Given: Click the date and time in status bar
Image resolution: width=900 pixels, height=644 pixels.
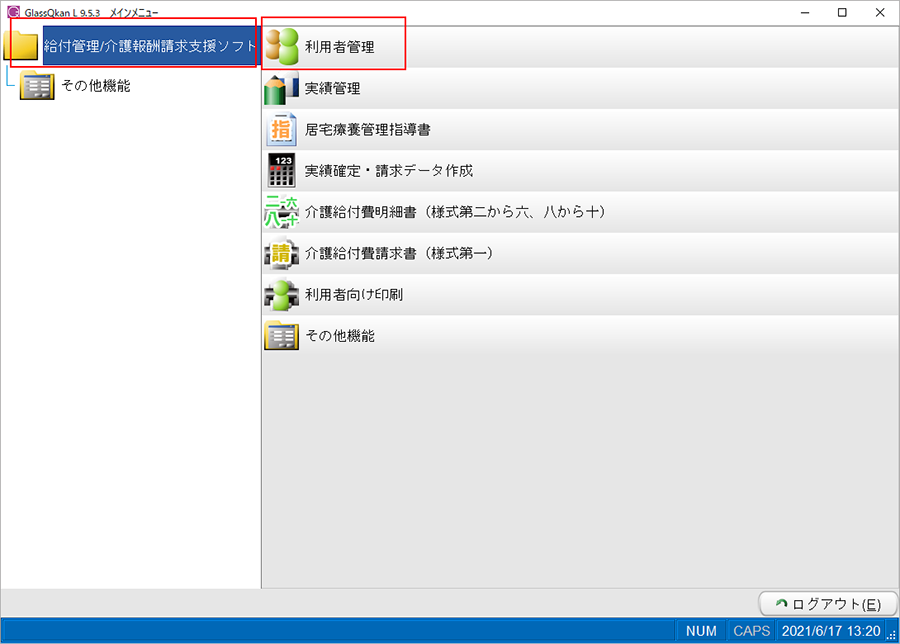Looking at the screenshot, I should pos(829,631).
